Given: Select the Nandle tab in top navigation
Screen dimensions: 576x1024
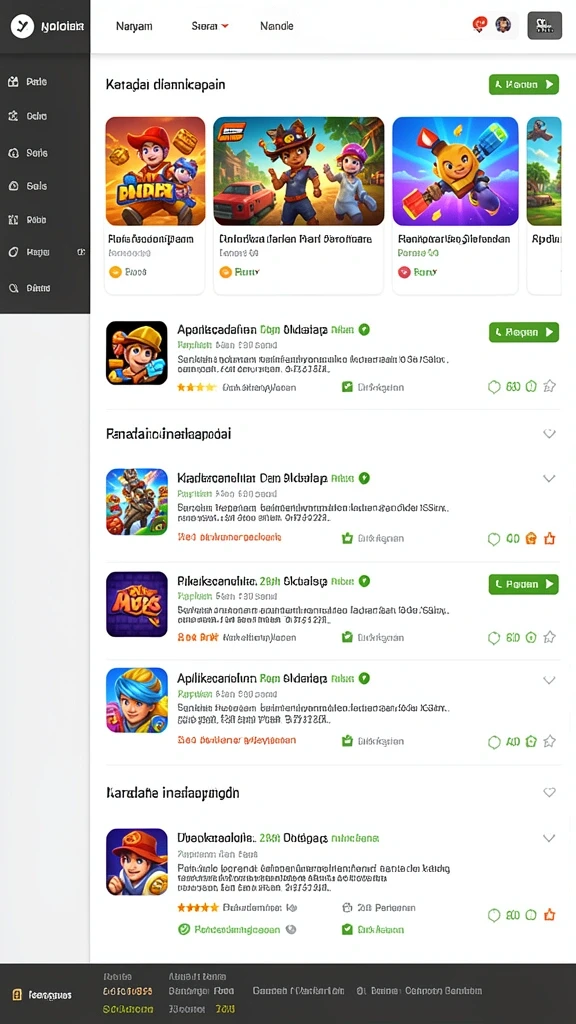Looking at the screenshot, I should (x=277, y=26).
